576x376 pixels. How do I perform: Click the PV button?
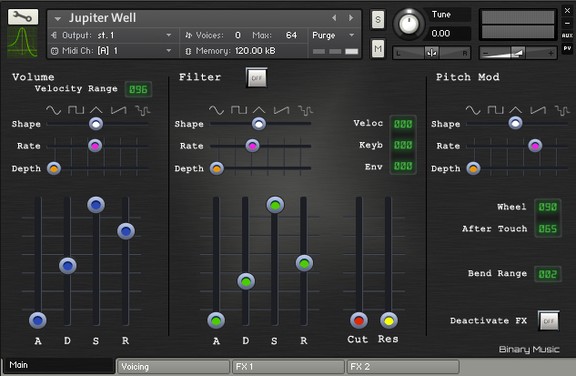tap(567, 48)
